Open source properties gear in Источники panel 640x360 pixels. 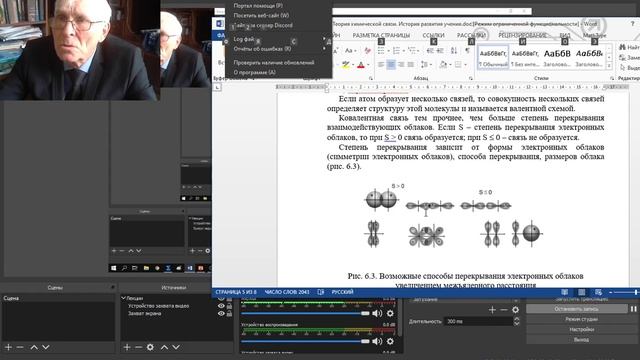tap(150, 347)
